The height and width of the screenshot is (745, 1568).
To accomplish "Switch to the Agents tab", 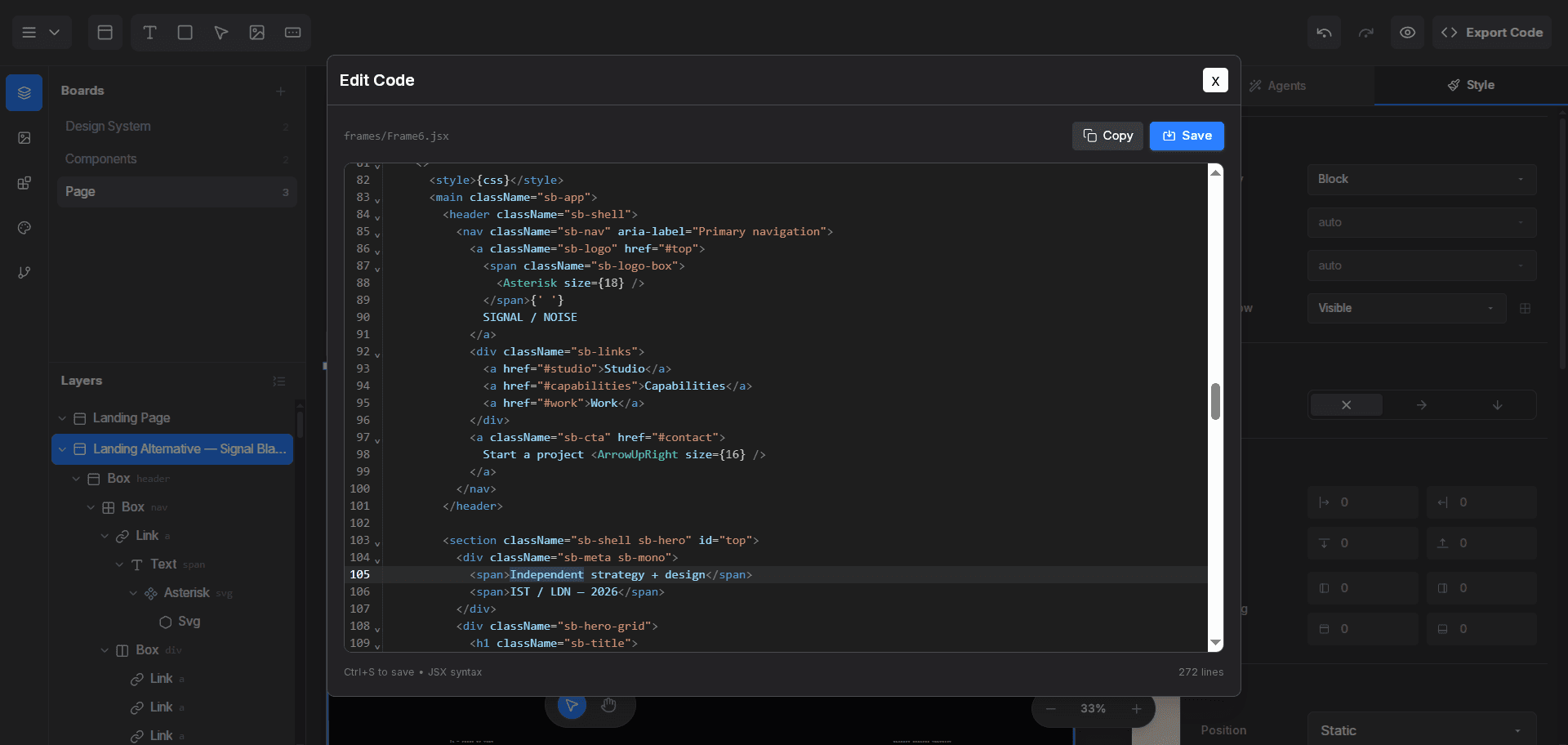I will 1278,86.
